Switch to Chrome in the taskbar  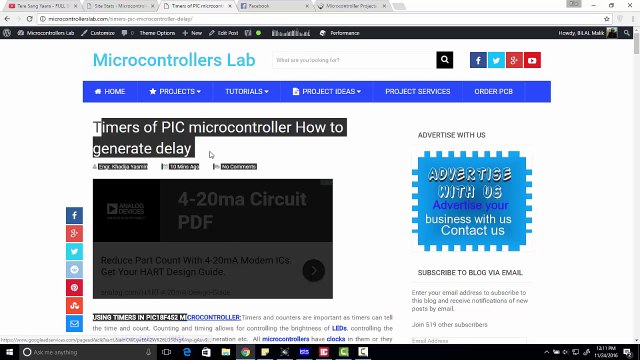pos(245,352)
